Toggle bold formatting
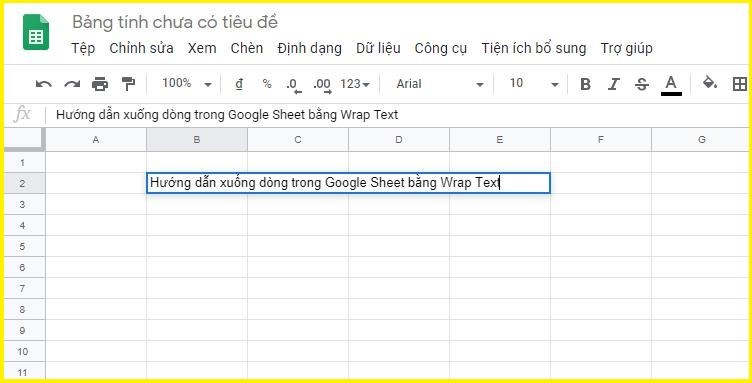This screenshot has width=752, height=383. tap(585, 84)
